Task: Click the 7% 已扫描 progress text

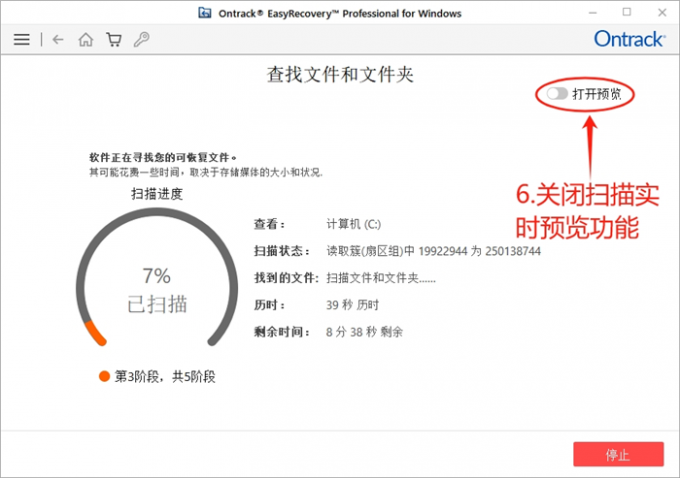Action: click(156, 288)
